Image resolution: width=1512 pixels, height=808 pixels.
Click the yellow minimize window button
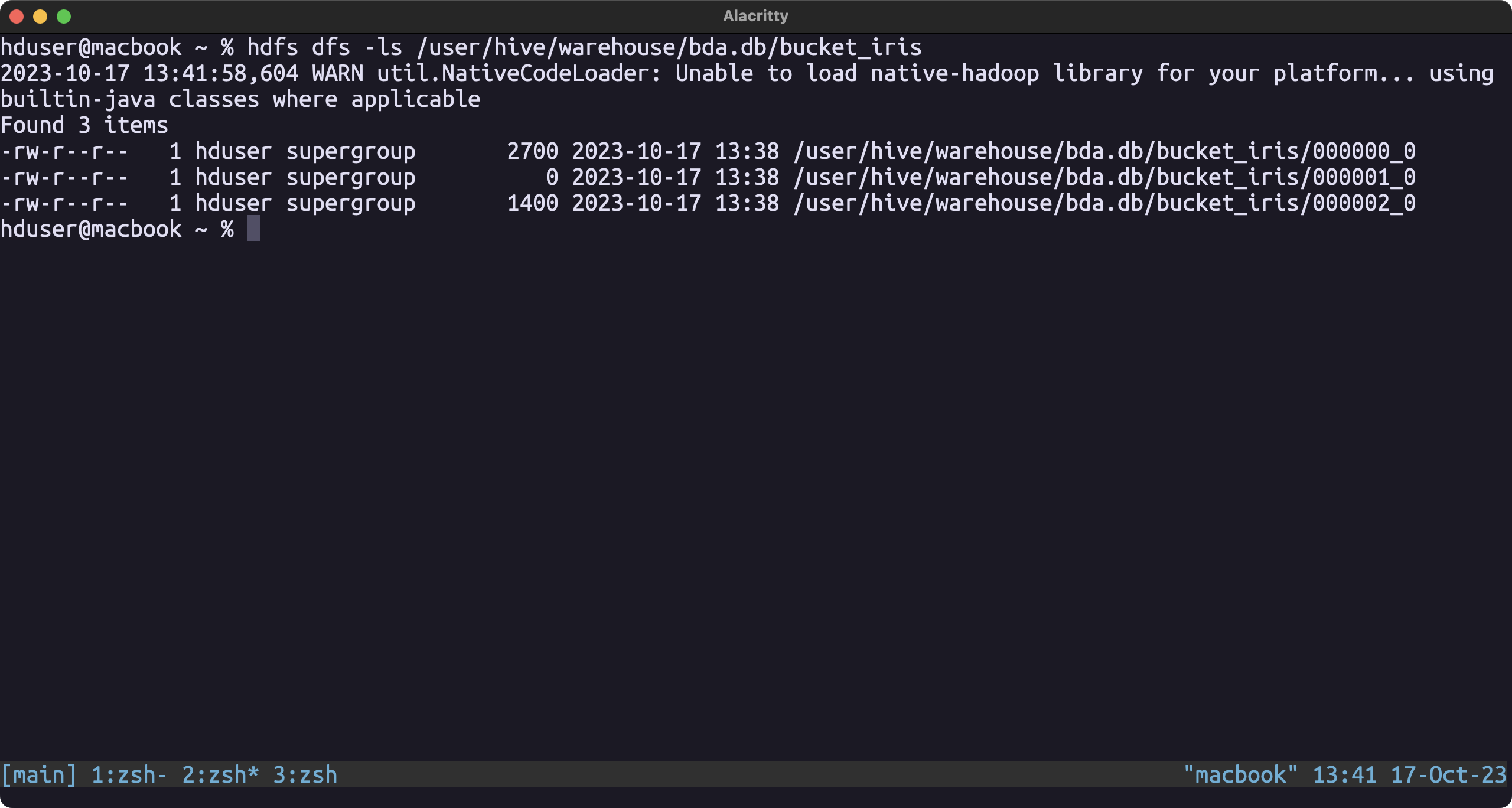[40, 17]
